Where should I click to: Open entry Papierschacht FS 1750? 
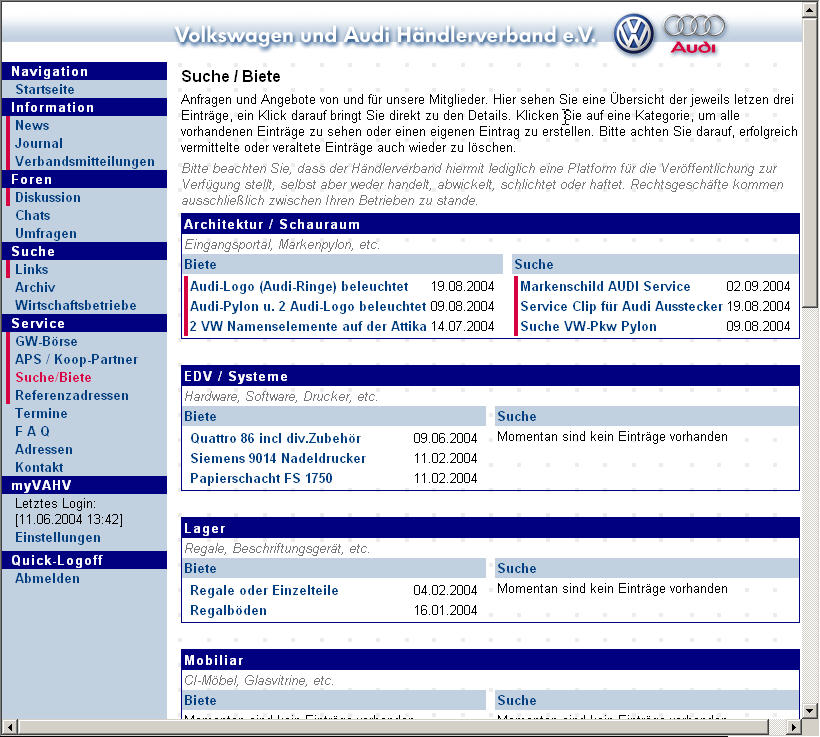point(261,478)
